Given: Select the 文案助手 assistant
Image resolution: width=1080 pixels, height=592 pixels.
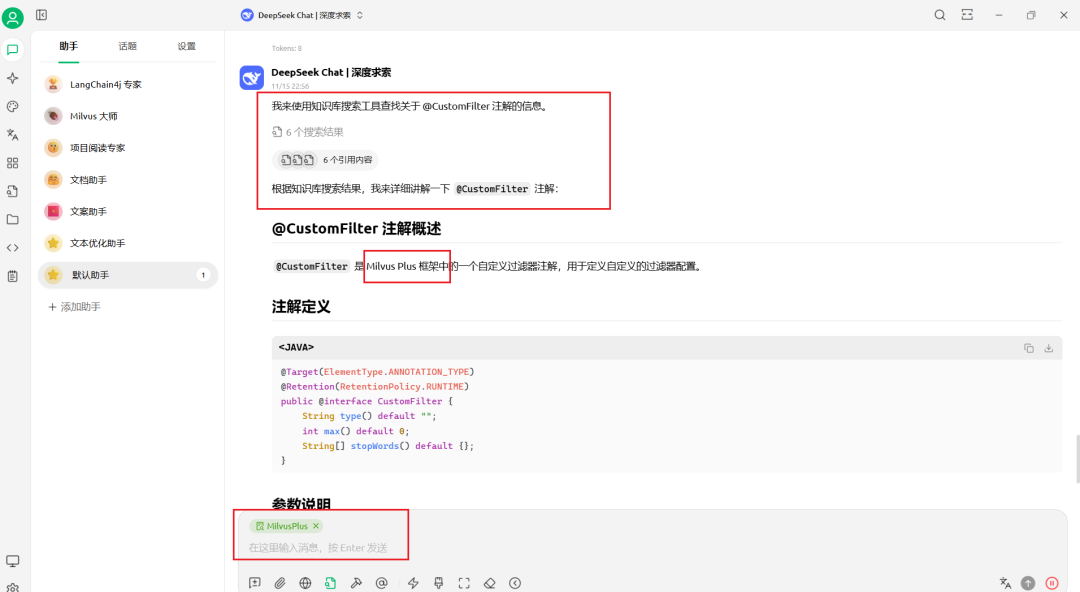Looking at the screenshot, I should 128,211.
